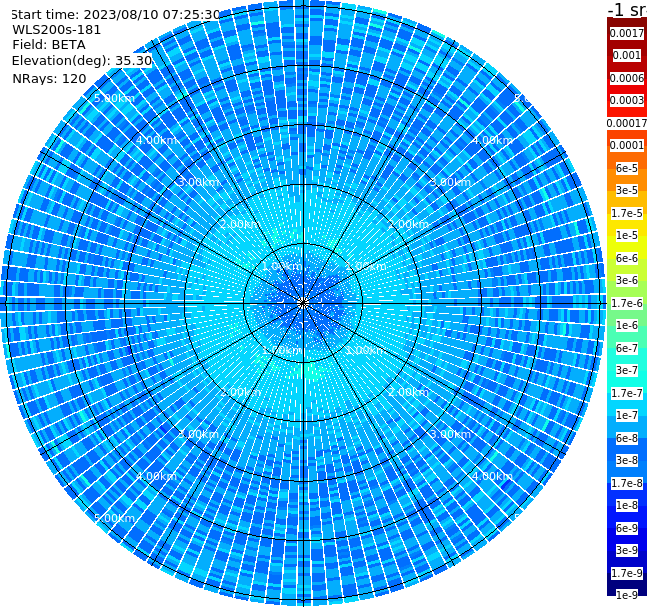Select the 6e-8 colorbar tick
The height and width of the screenshot is (607, 647).
click(627, 438)
